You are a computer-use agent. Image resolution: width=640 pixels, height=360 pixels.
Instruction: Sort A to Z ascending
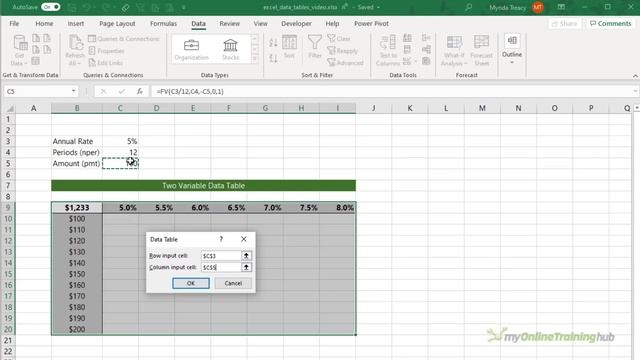pos(273,42)
